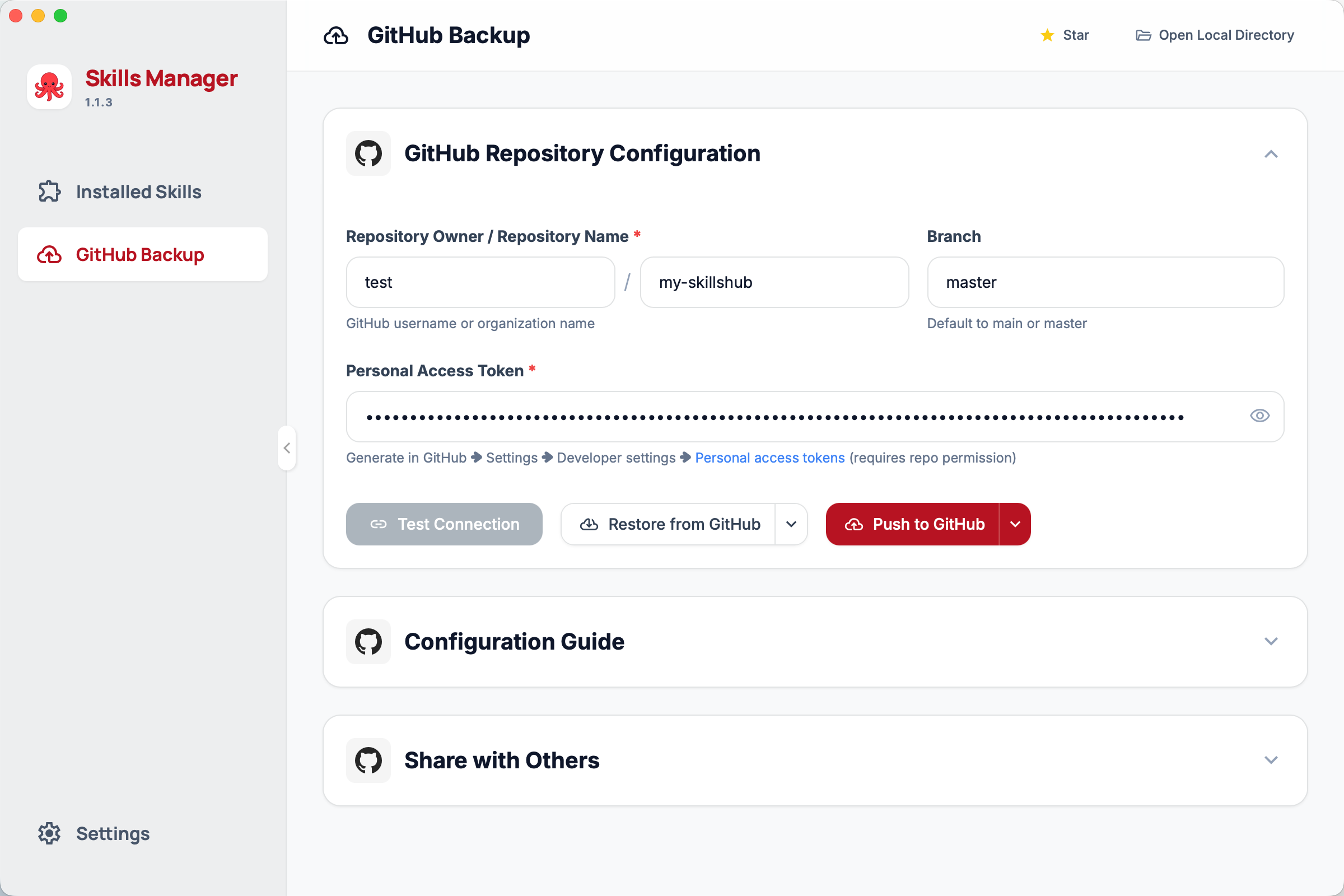Collapse the GitHub Repository Configuration section
This screenshot has width=1344, height=896.
pyautogui.click(x=1271, y=153)
